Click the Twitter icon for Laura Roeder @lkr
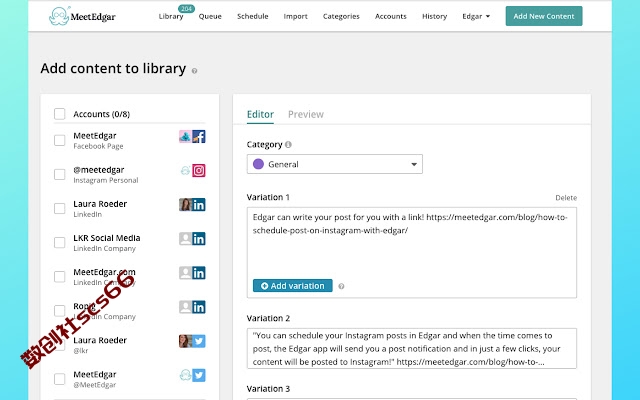Screen dimensions: 640x400 [199, 341]
